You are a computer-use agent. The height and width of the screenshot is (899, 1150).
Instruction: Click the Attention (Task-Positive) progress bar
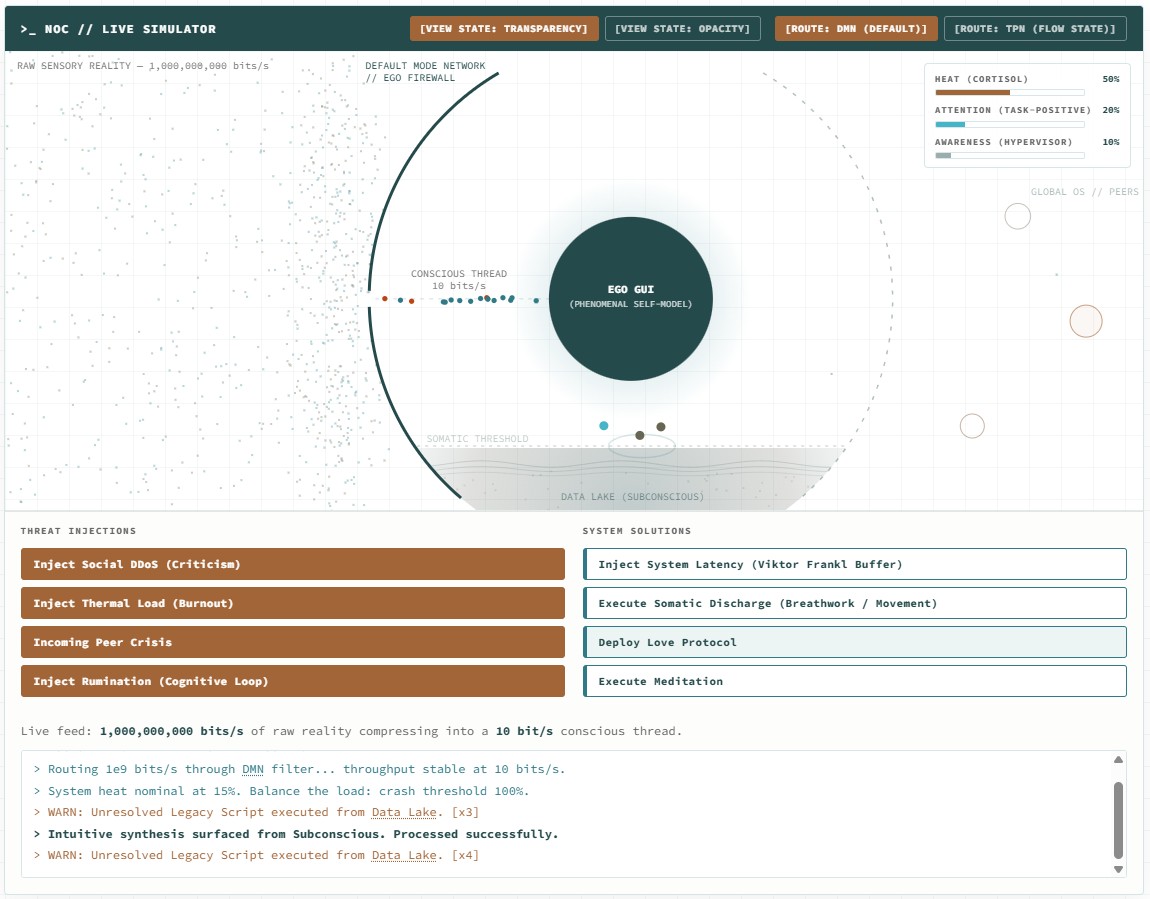(1010, 124)
